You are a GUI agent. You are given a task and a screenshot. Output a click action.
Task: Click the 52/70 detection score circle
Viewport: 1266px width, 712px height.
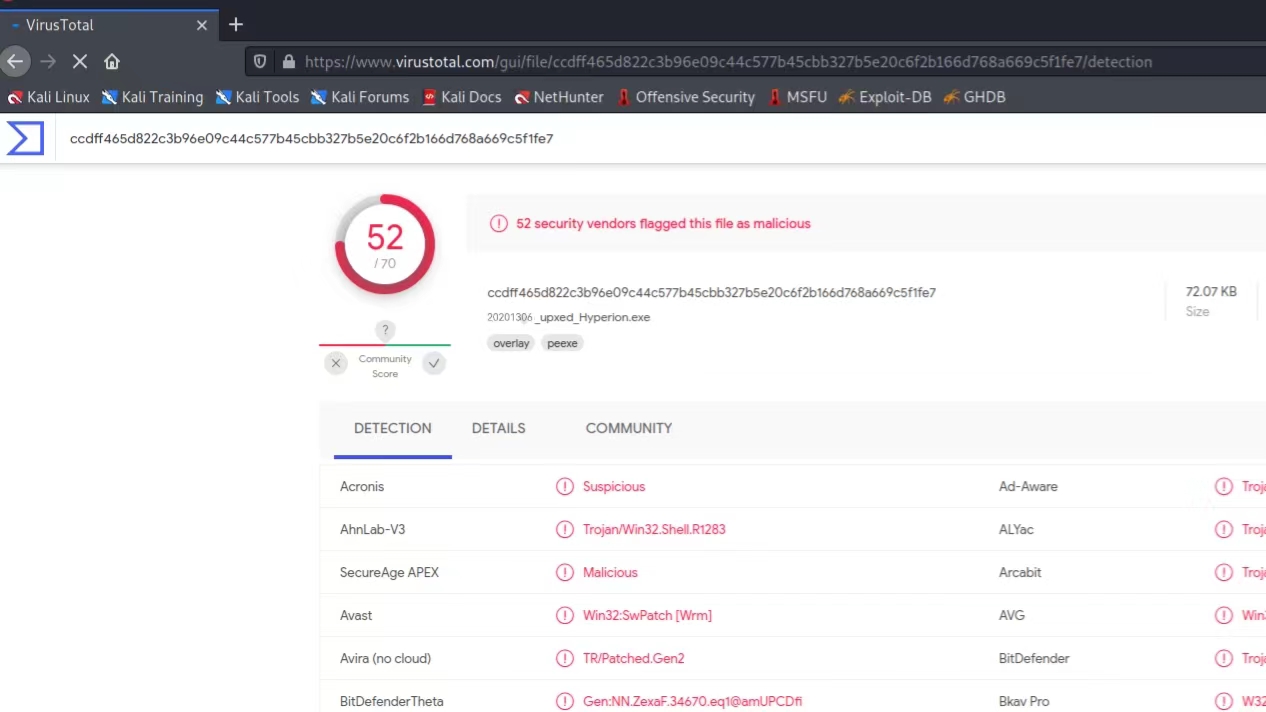385,244
